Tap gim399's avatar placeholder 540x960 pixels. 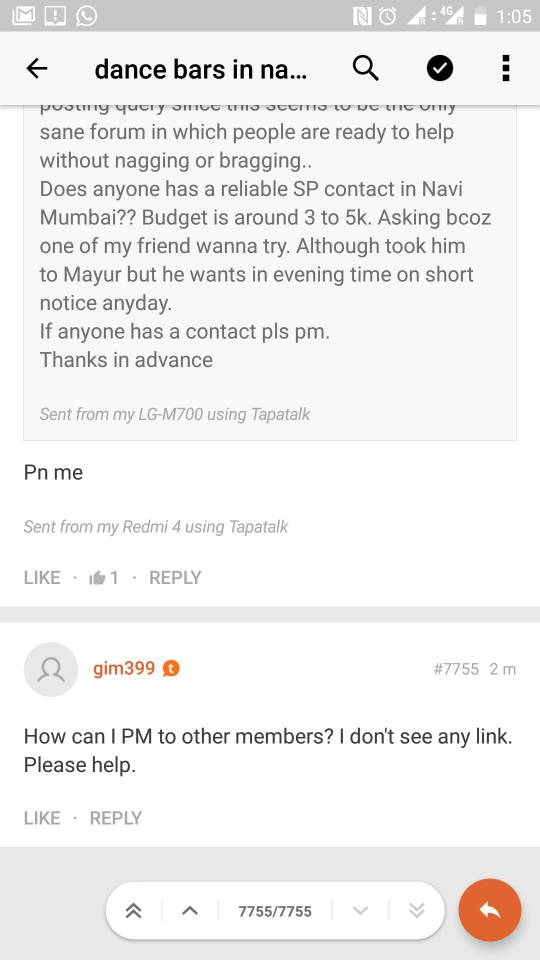[x=51, y=669]
